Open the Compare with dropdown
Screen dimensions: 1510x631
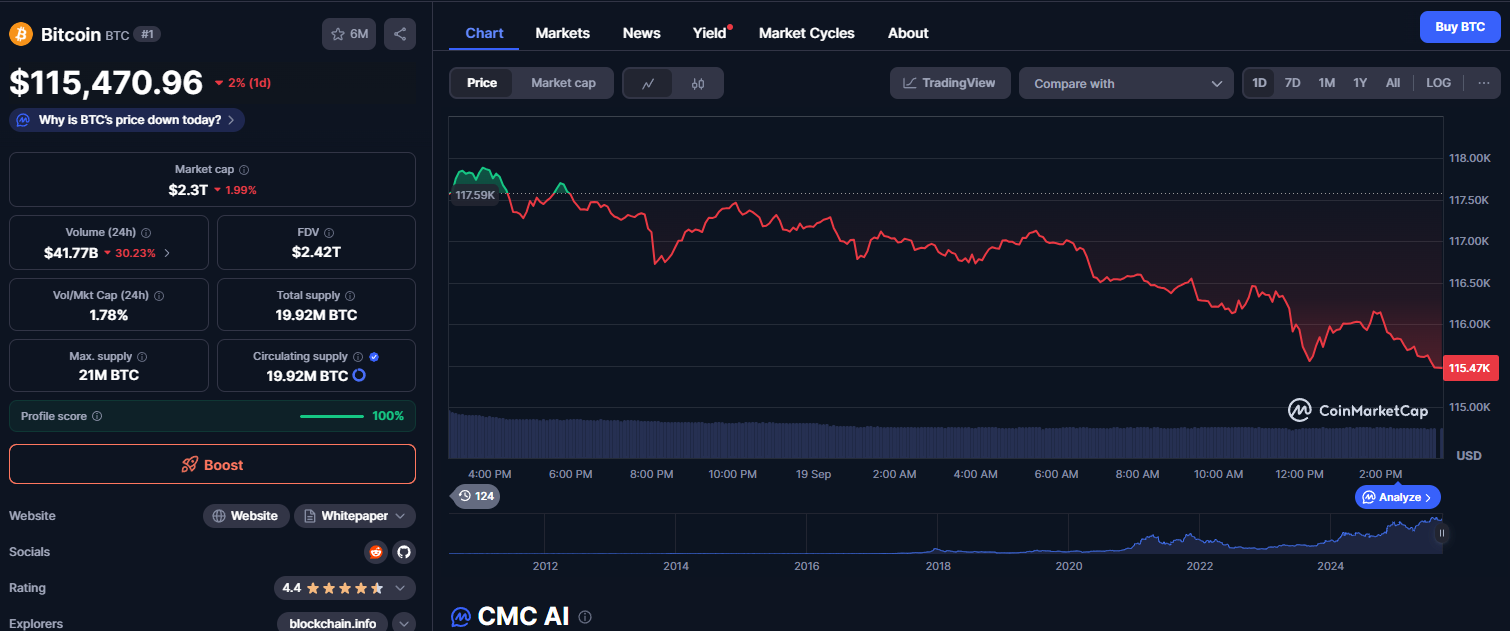[x=1127, y=83]
